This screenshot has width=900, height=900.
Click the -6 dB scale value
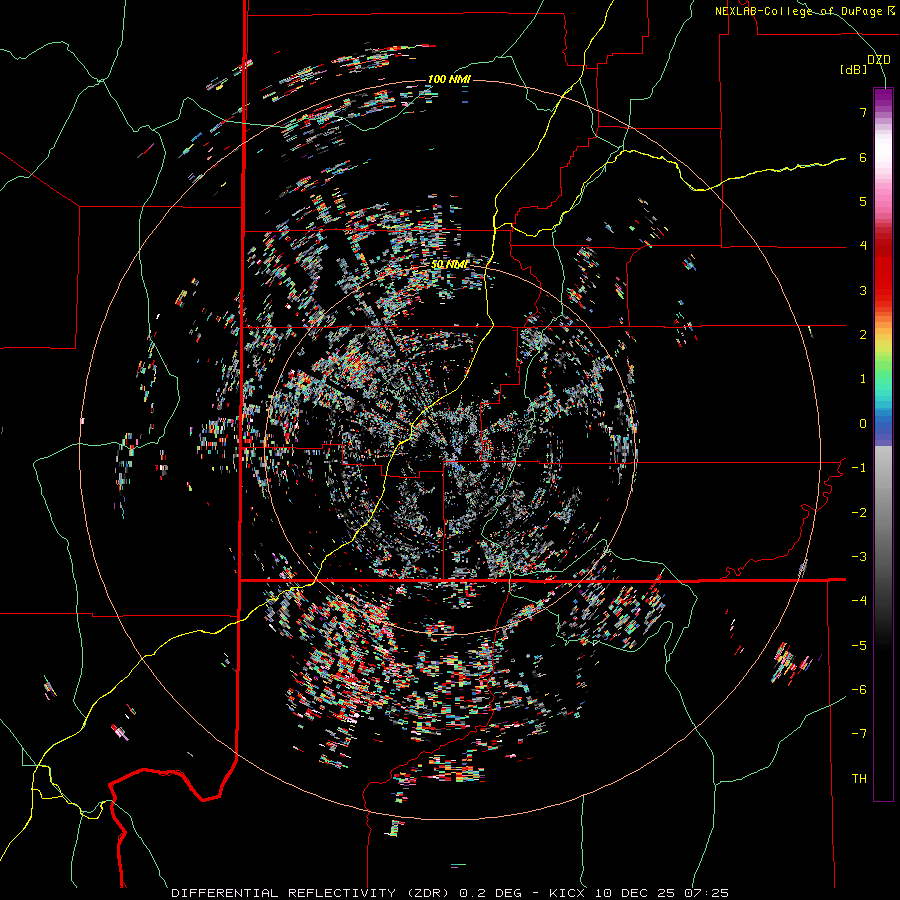tap(859, 690)
